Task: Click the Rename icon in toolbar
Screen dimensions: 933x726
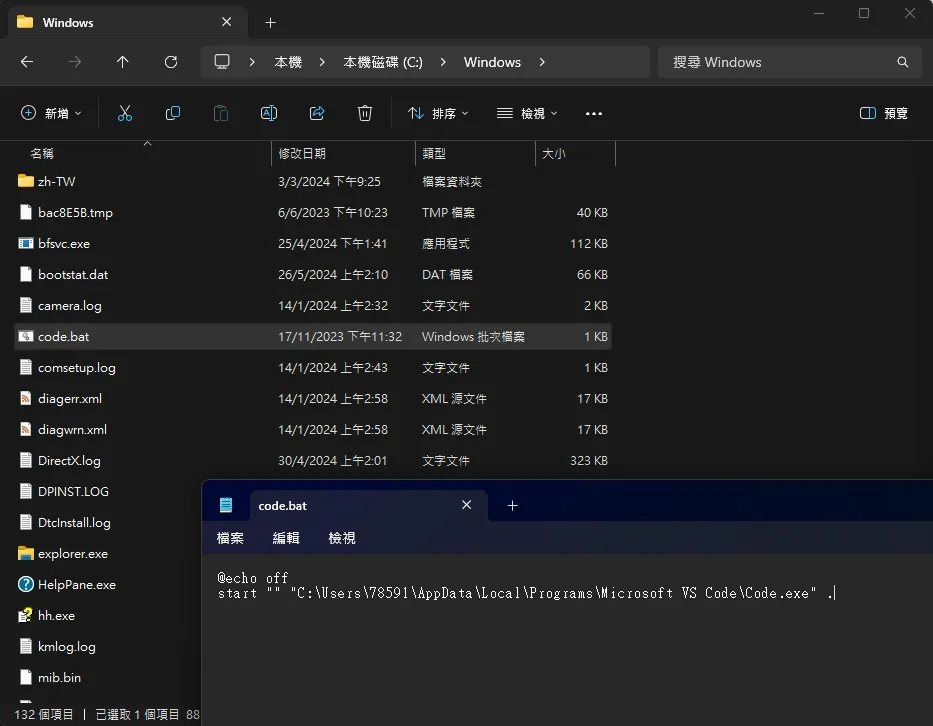Action: pos(269,114)
